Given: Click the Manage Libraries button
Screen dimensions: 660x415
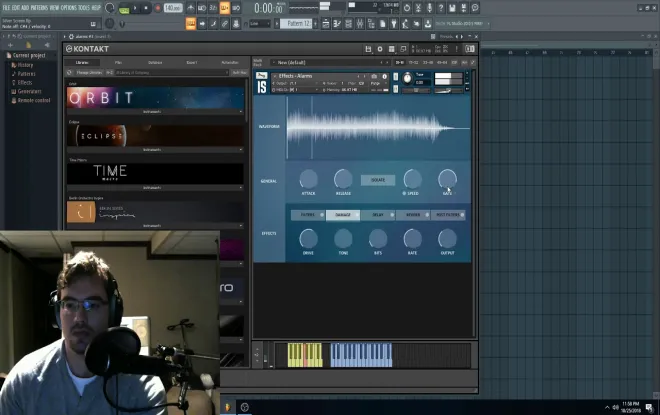Looking at the screenshot, I should tap(89, 72).
